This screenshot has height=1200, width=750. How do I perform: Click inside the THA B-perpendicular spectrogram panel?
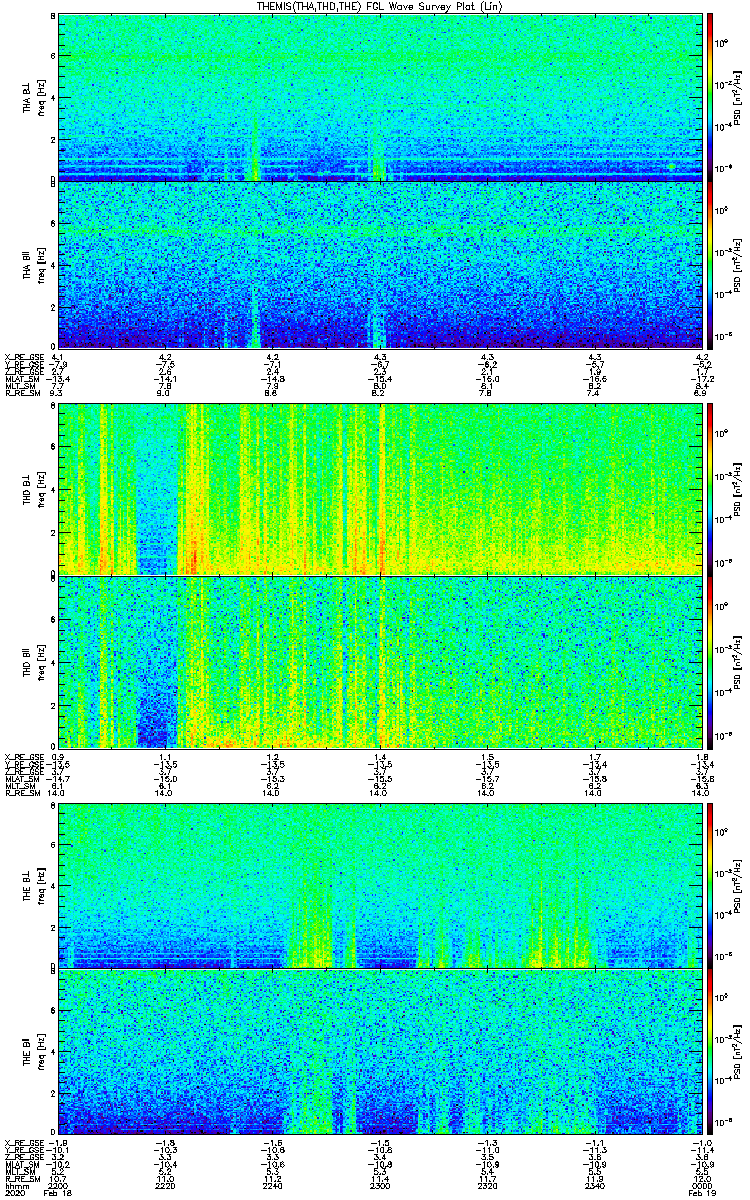(x=381, y=97)
